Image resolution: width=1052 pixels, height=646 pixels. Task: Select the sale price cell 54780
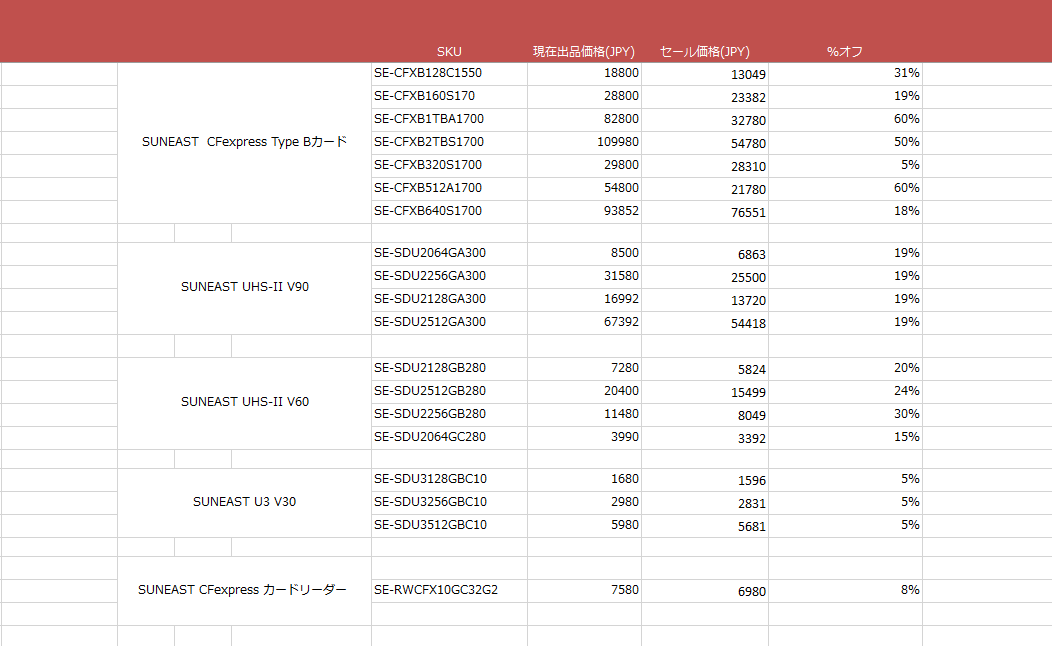click(705, 143)
